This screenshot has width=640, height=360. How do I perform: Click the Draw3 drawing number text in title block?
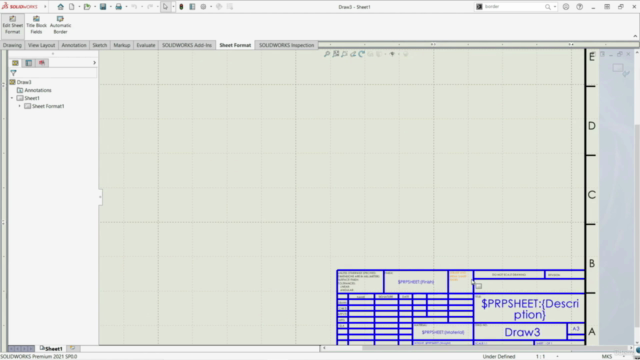click(x=522, y=332)
